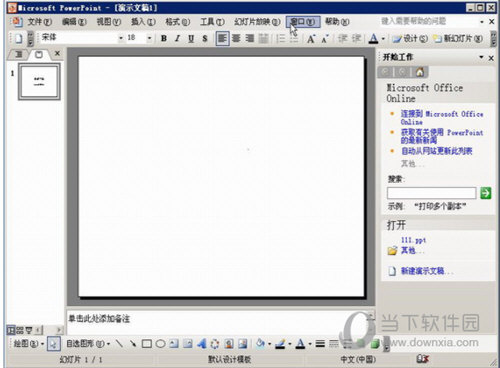
Task: Click the 搜索 search input field
Action: (x=431, y=193)
